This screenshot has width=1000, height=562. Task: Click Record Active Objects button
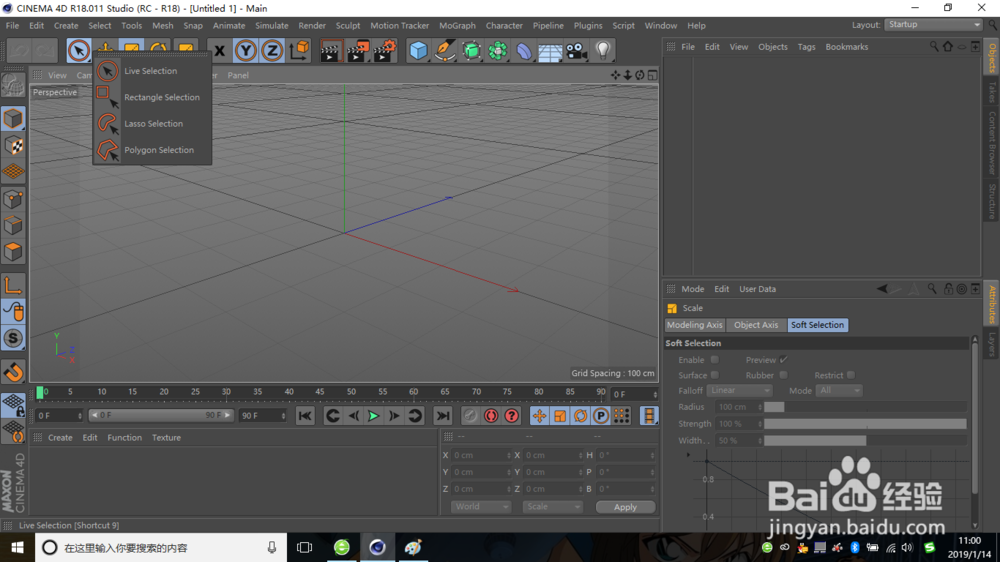click(470, 416)
